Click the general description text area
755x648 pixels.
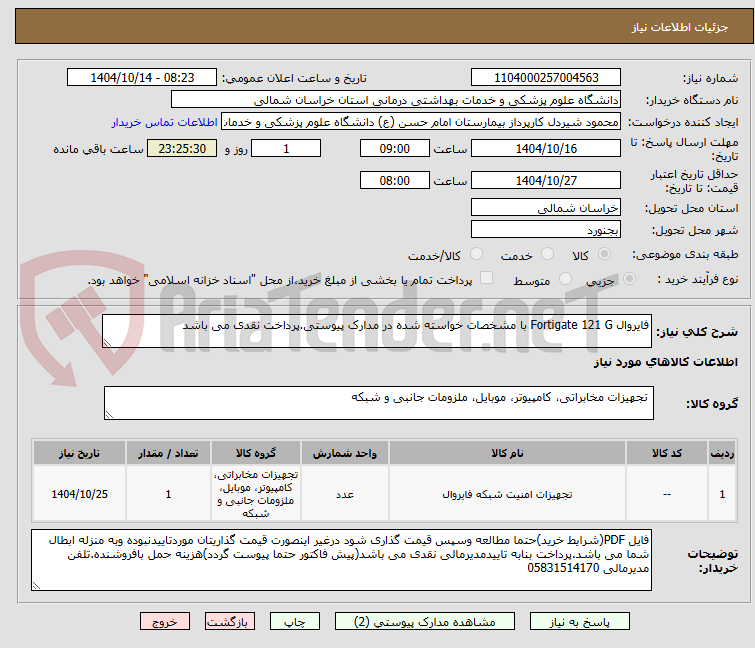[377, 331]
